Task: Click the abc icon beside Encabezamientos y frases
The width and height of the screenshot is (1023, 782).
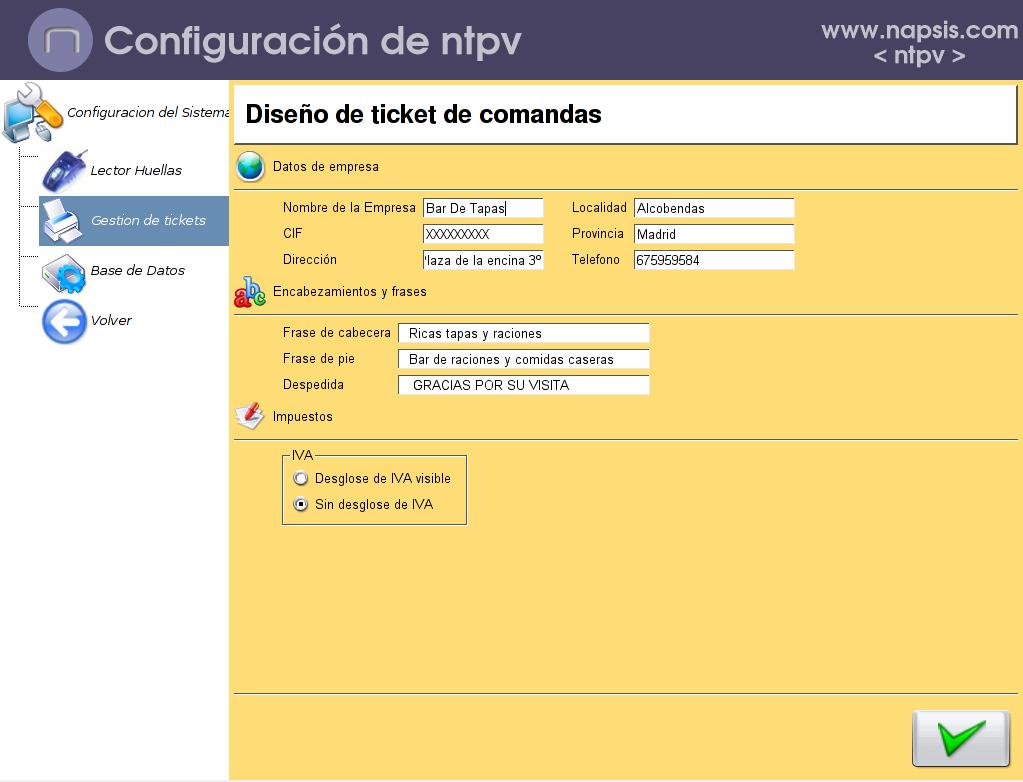Action: [250, 292]
